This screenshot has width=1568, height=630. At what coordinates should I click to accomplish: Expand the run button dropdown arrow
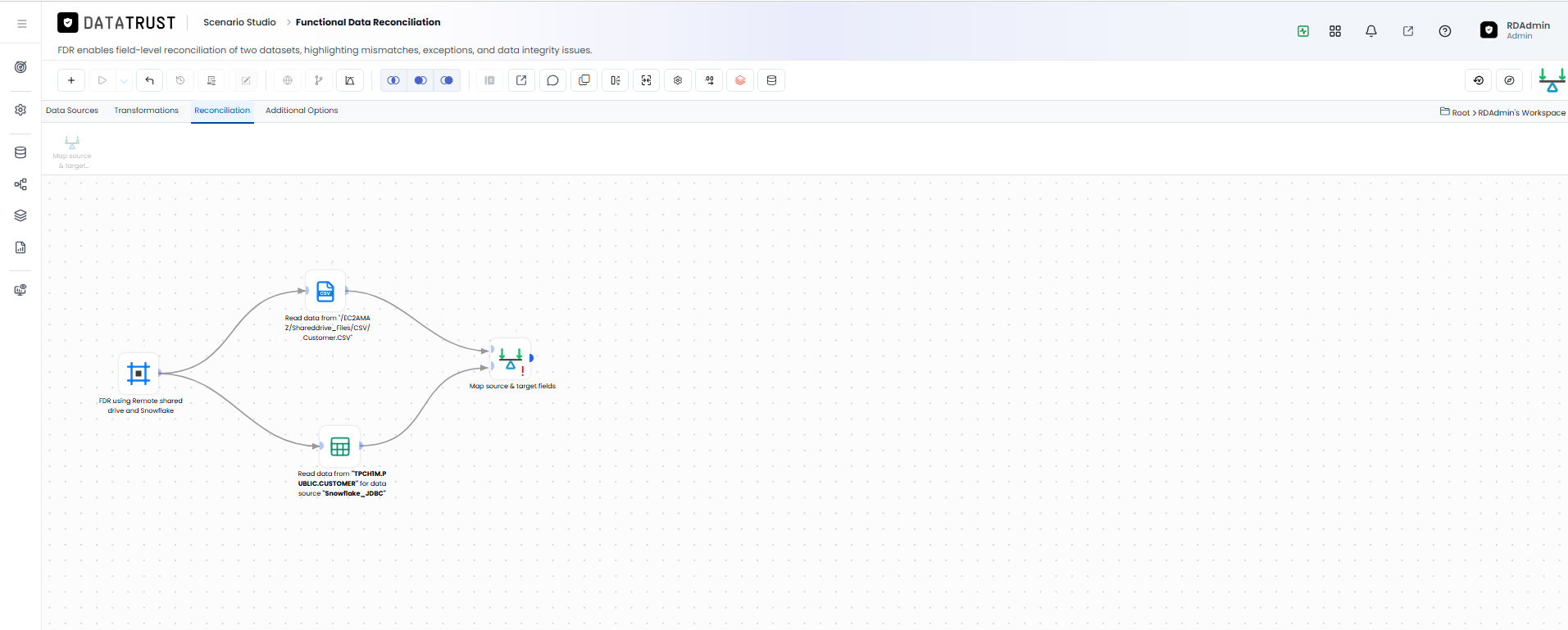[x=124, y=80]
